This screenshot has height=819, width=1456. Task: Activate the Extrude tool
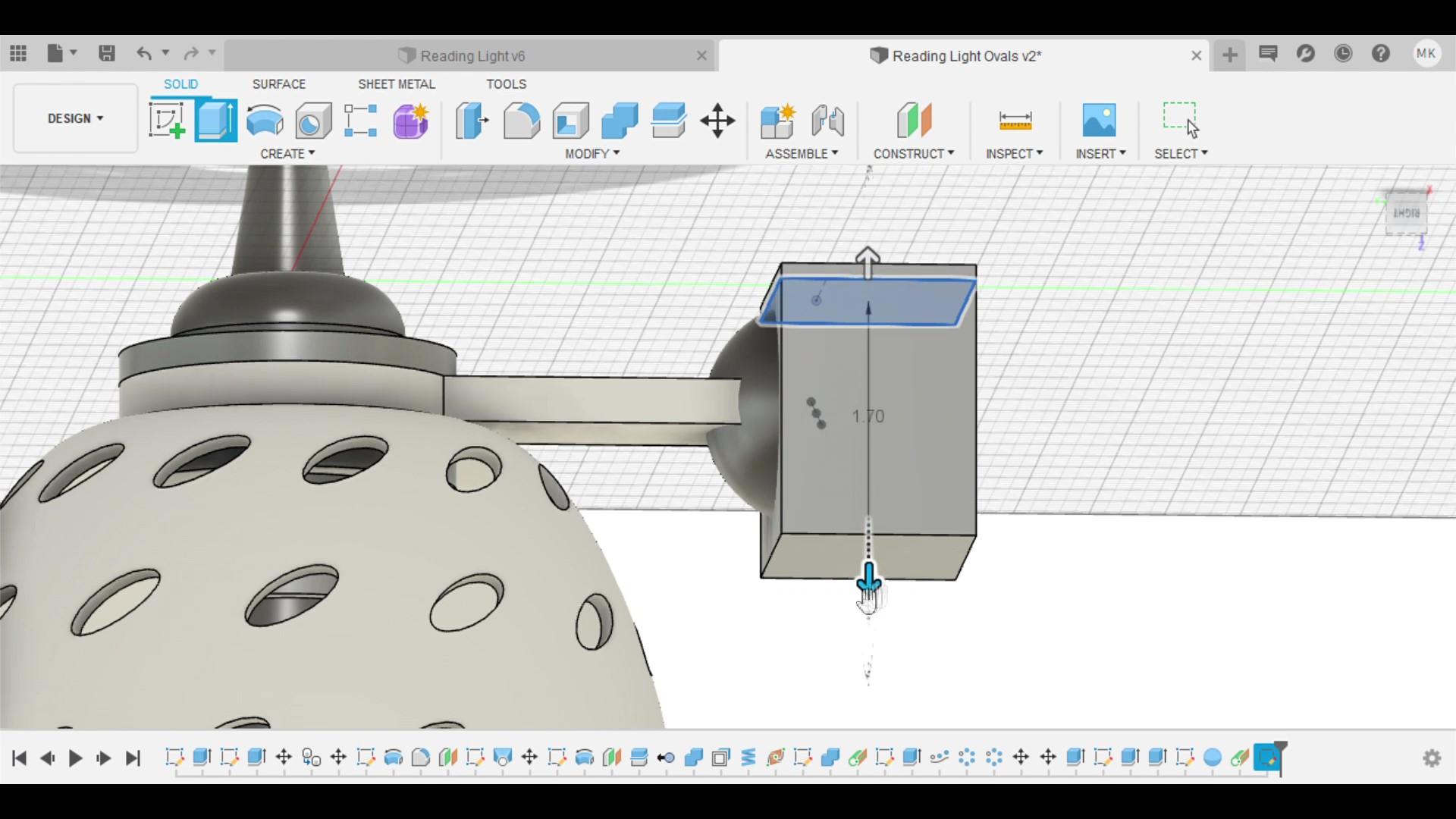tap(216, 121)
